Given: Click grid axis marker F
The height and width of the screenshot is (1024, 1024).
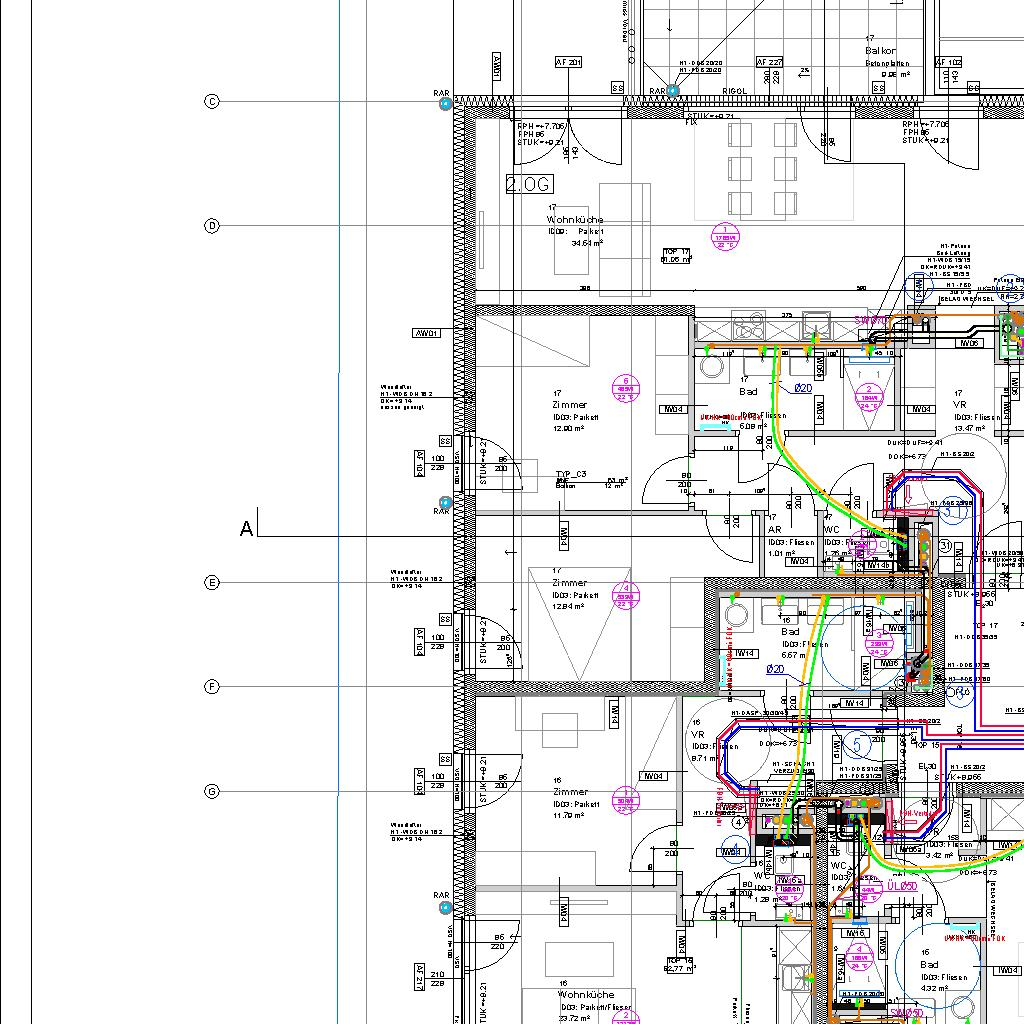Looking at the screenshot, I should [x=212, y=686].
